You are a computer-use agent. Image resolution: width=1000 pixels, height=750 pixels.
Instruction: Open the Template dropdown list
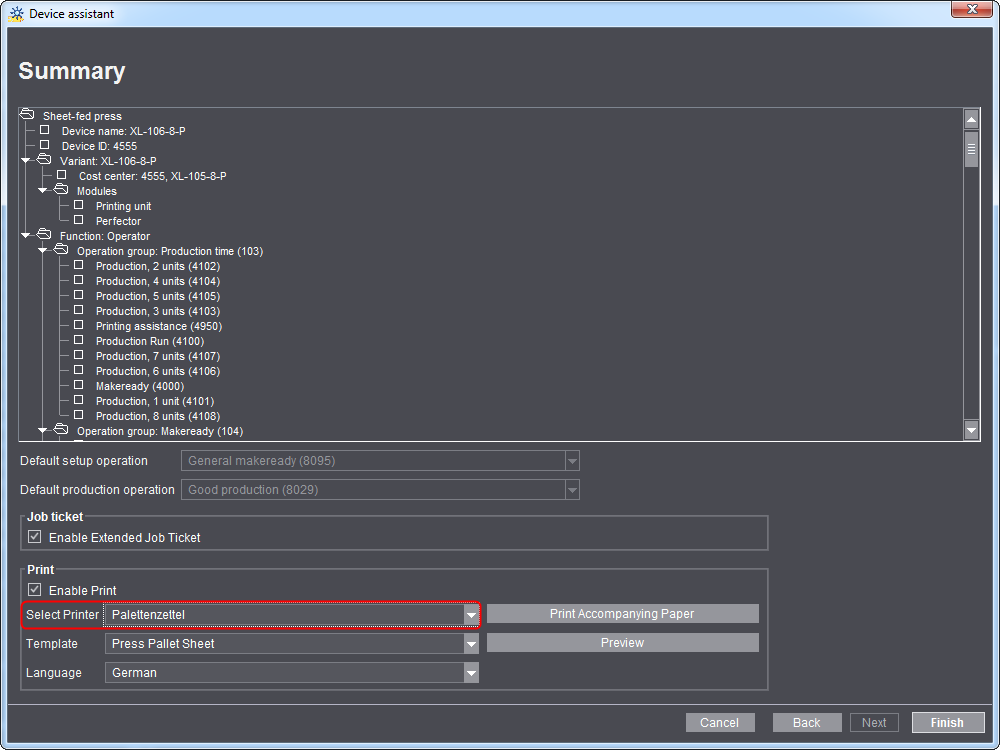click(x=470, y=644)
